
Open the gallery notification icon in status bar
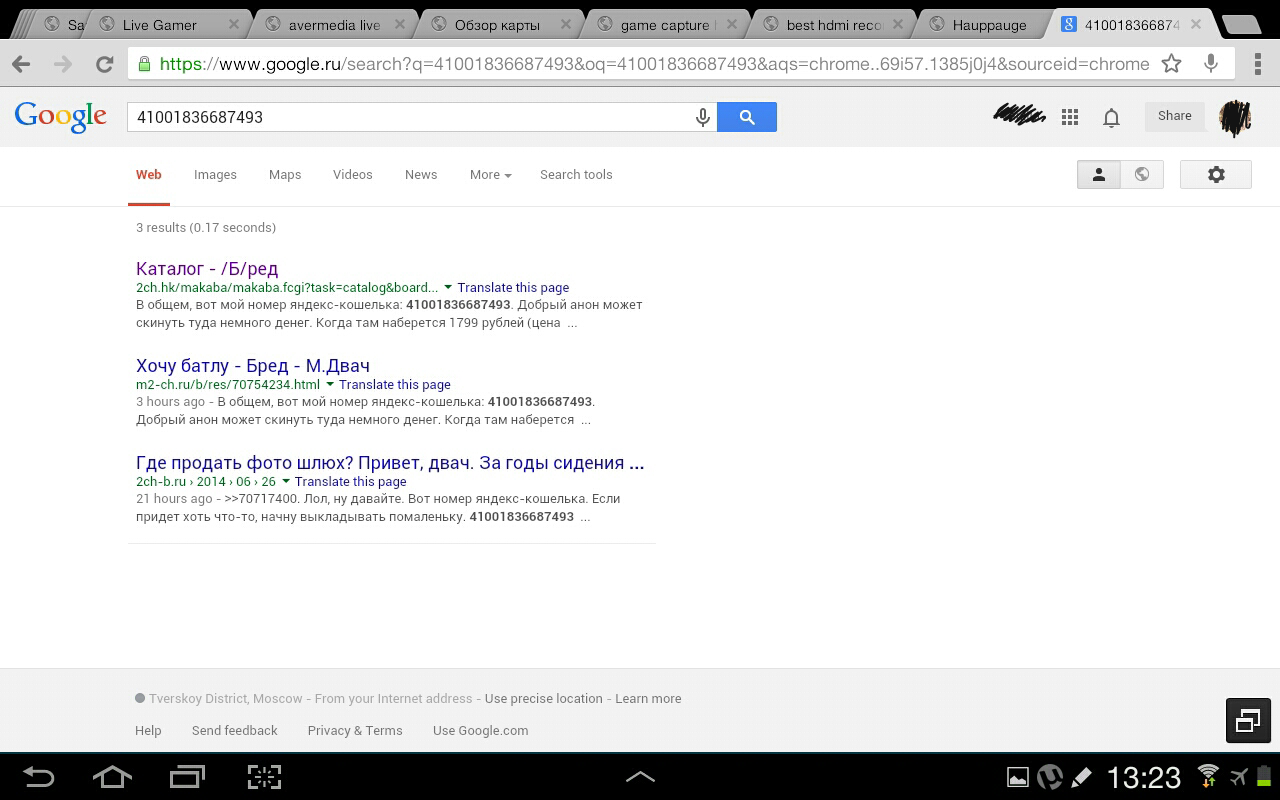(x=1017, y=777)
